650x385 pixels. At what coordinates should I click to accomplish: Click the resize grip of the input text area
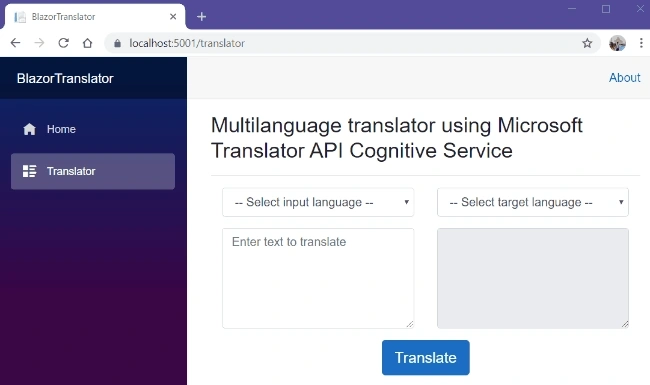click(x=410, y=324)
